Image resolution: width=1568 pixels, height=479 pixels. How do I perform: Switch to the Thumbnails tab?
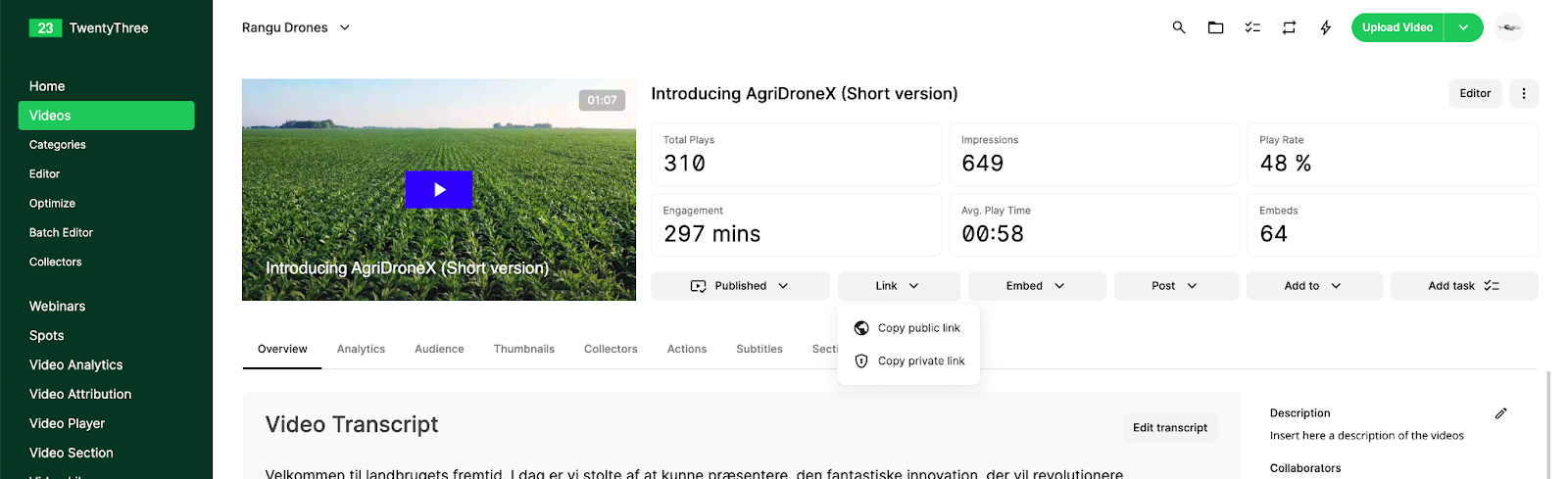point(524,350)
